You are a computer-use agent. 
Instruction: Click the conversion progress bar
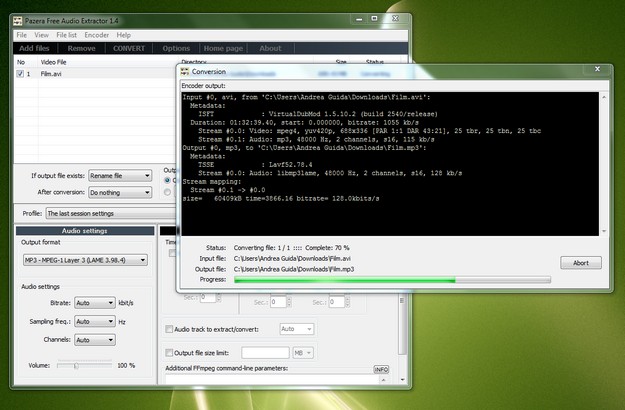coord(393,280)
